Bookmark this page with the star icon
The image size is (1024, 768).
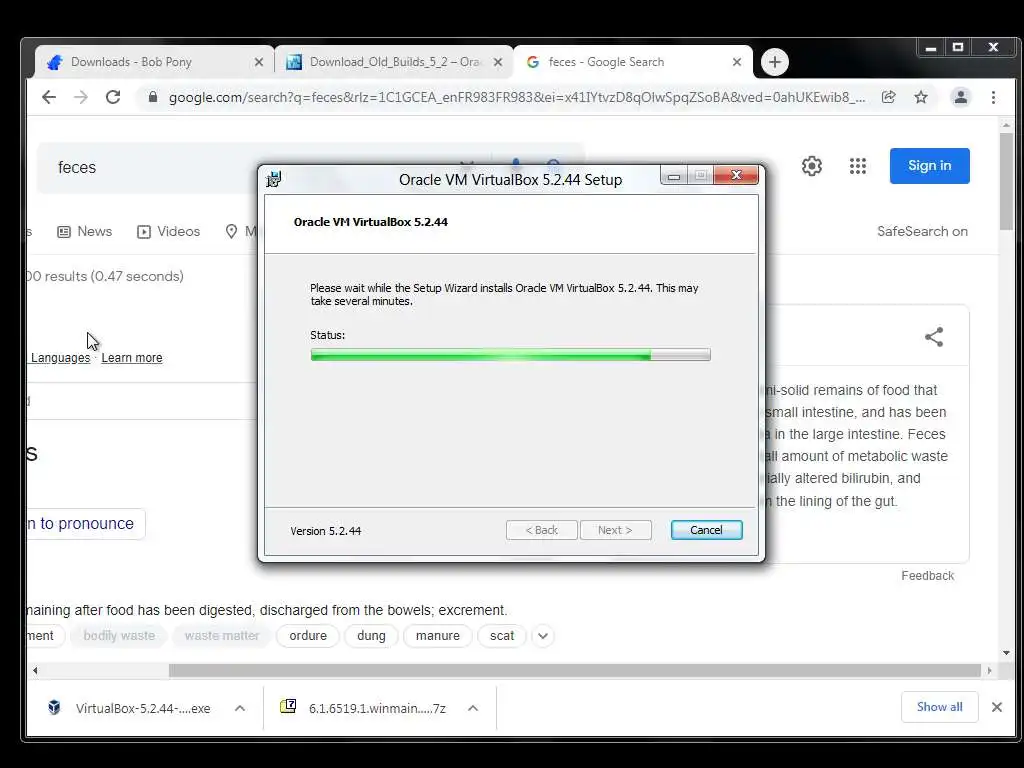tap(921, 97)
